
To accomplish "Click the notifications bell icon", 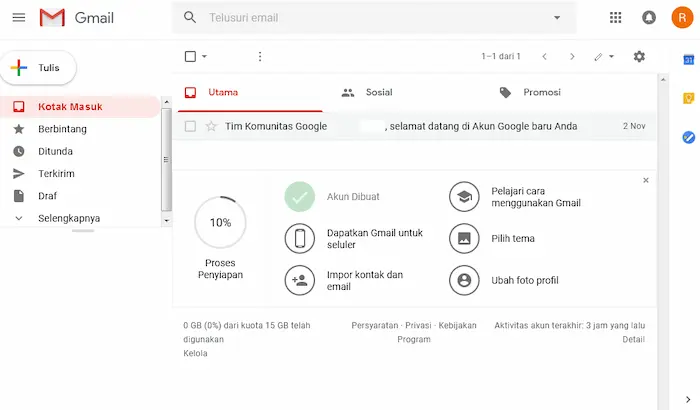I will [649, 18].
